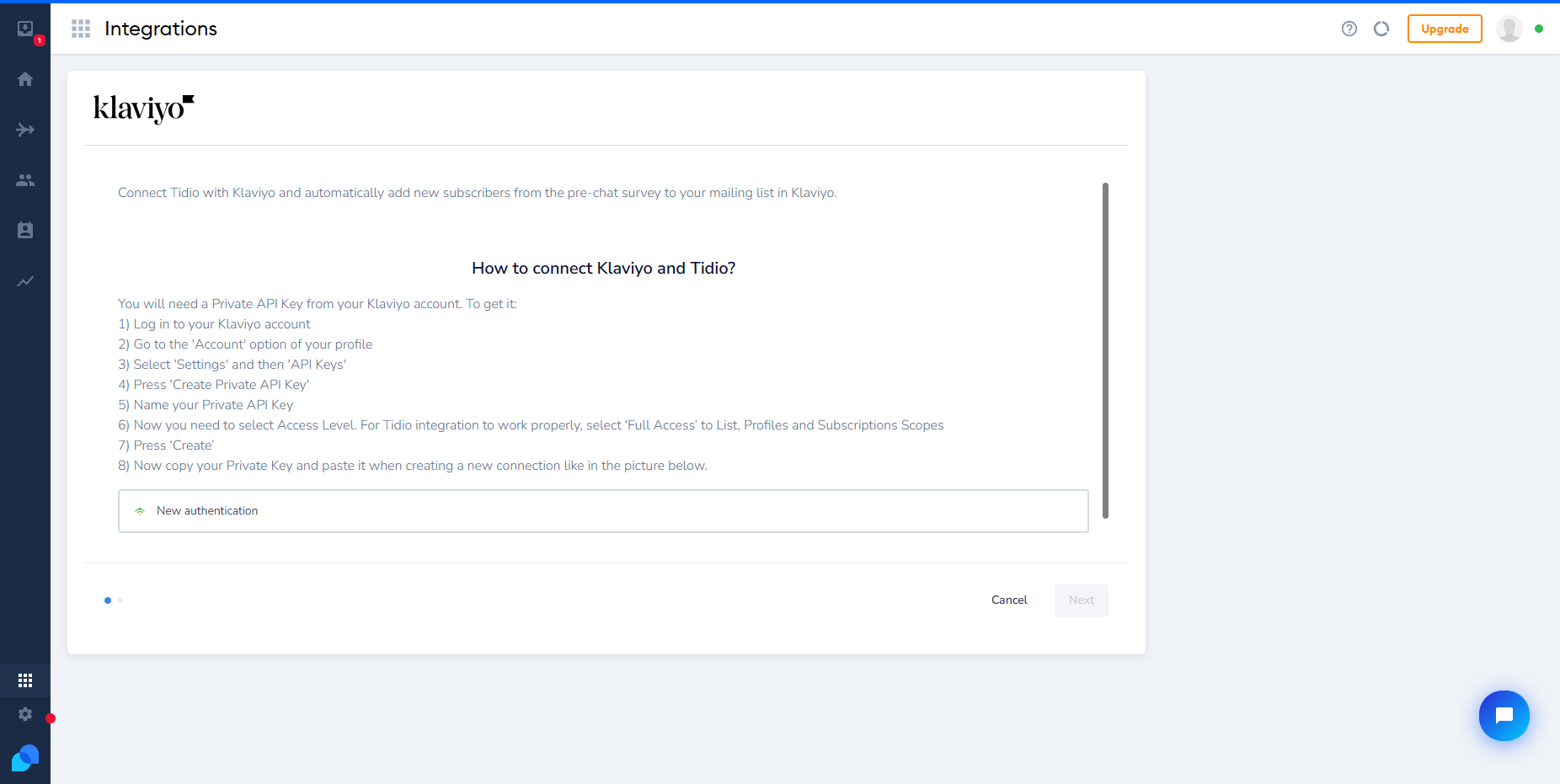Click the apps grid icon beside Integrations title
Screen dimensions: 1560x784
(81, 29)
